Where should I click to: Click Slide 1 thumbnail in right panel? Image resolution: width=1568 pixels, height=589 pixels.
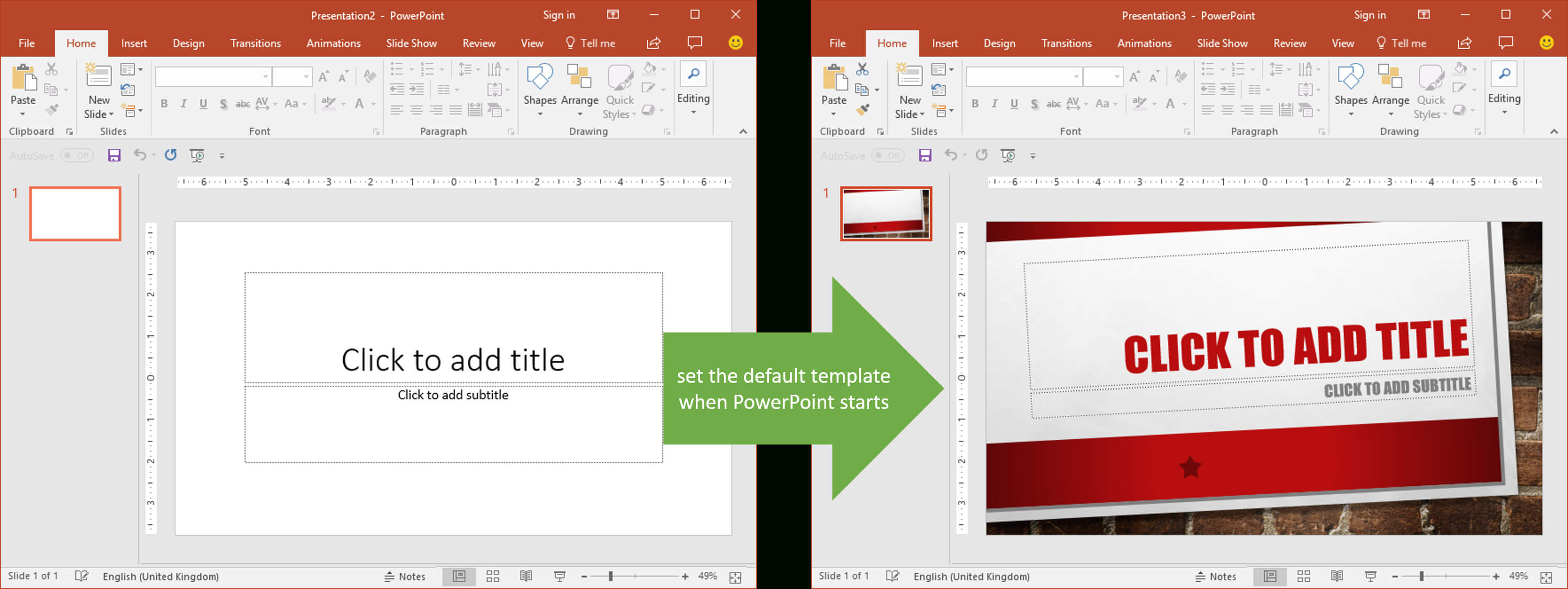point(884,212)
